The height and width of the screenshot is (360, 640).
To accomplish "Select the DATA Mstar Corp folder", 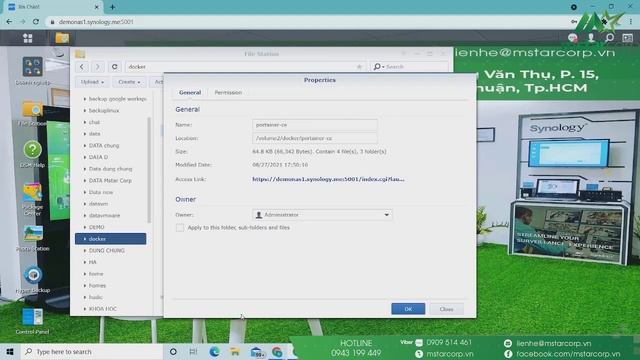I will tap(110, 180).
